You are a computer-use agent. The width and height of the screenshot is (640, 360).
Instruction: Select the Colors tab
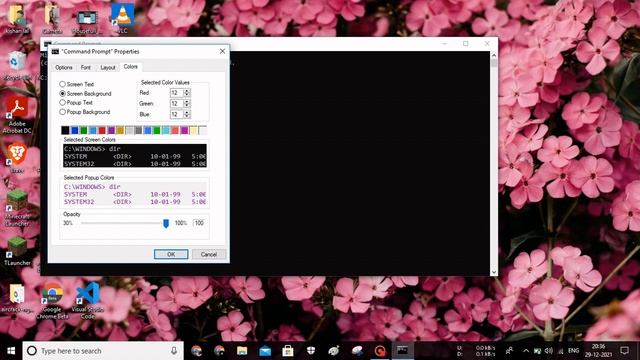[131, 67]
